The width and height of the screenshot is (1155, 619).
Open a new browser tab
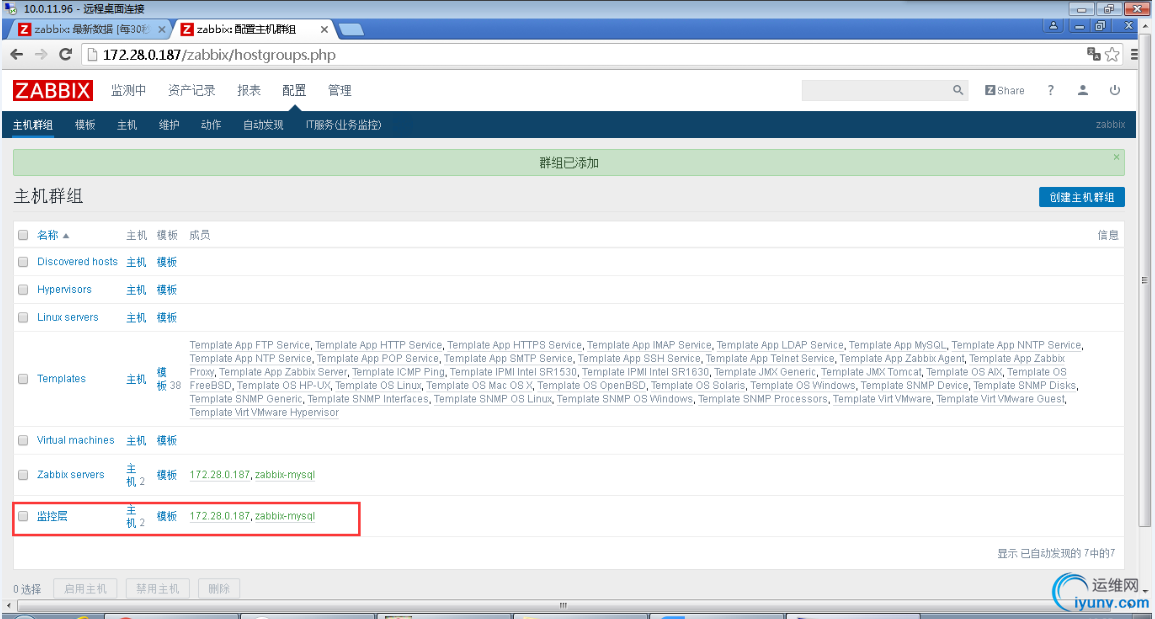coord(352,29)
